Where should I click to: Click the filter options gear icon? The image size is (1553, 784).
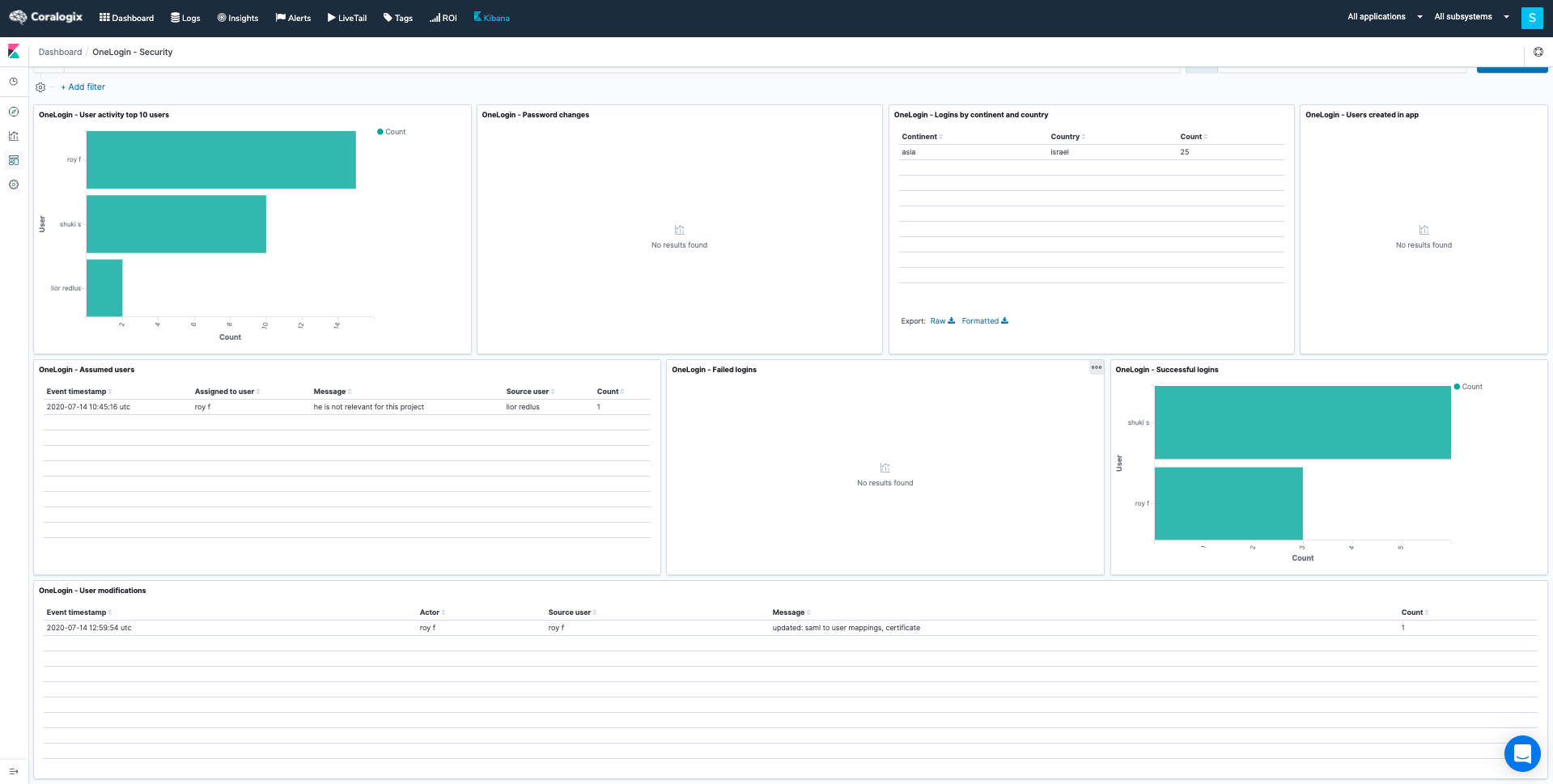click(x=40, y=87)
